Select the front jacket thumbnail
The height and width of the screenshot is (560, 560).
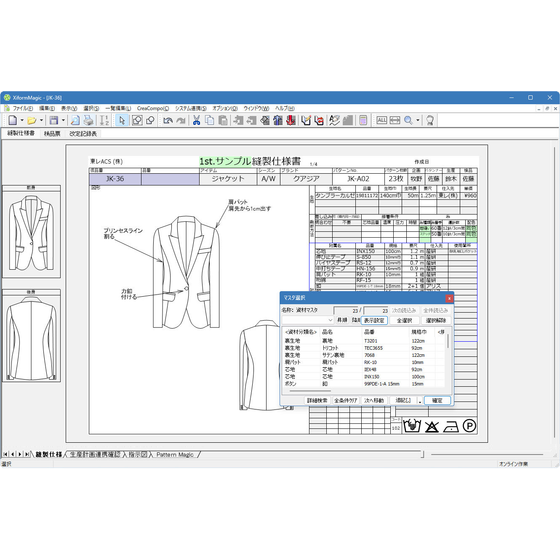point(31,234)
